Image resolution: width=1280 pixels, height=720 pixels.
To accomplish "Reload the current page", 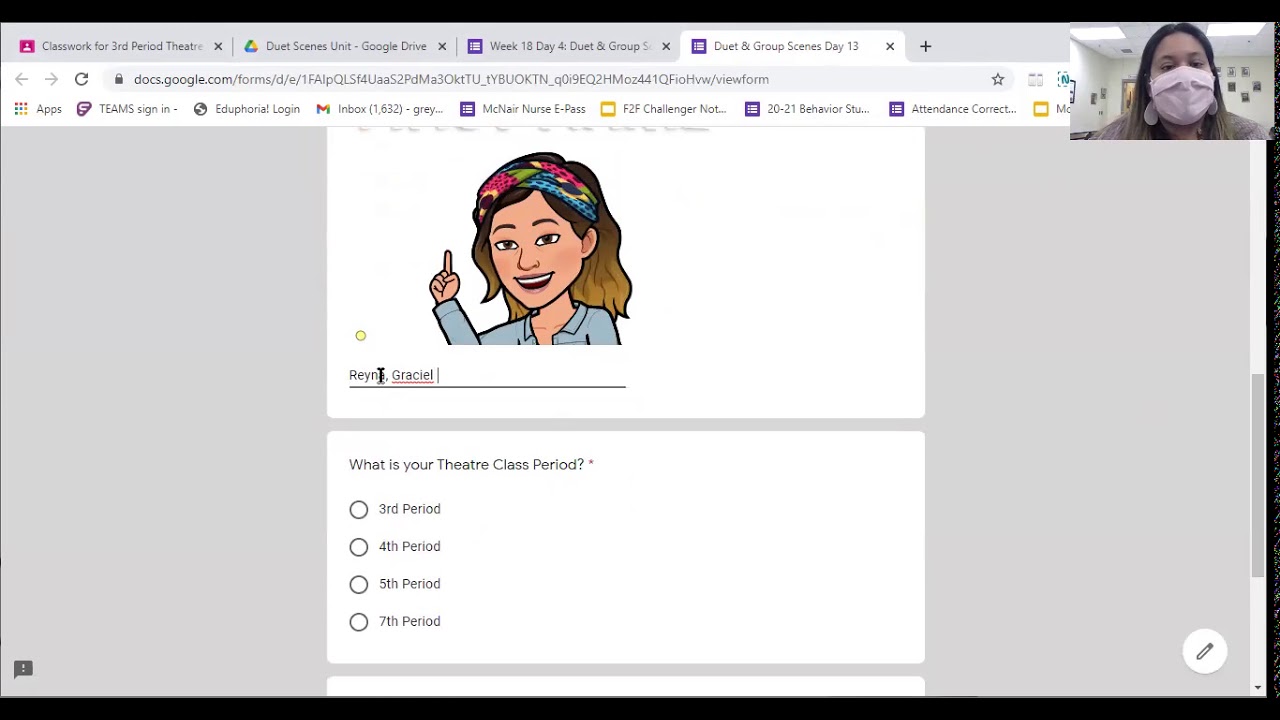I will pos(81,79).
